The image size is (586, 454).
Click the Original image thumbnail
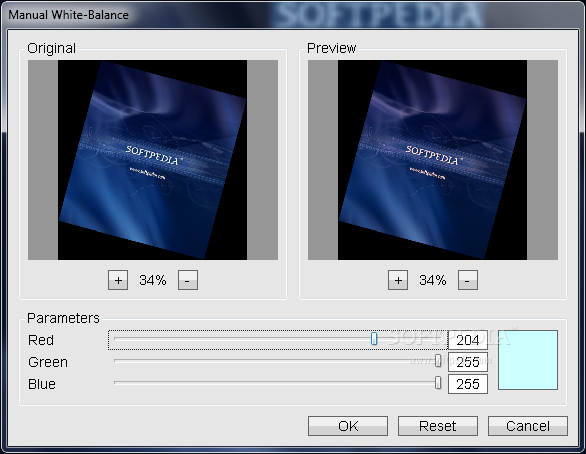(x=153, y=160)
